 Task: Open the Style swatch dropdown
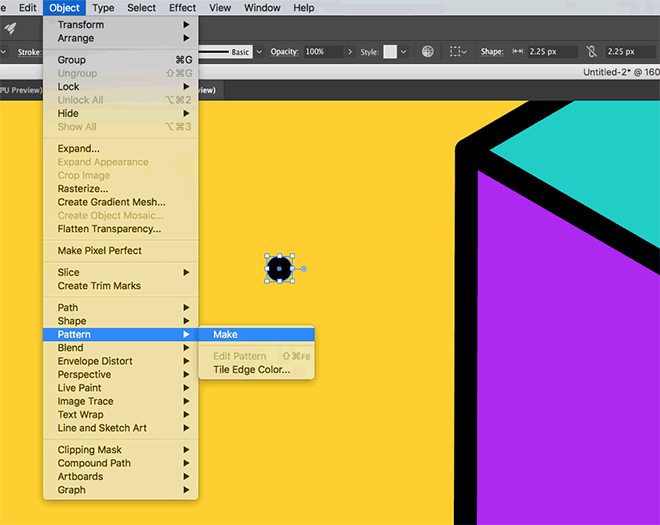[405, 51]
